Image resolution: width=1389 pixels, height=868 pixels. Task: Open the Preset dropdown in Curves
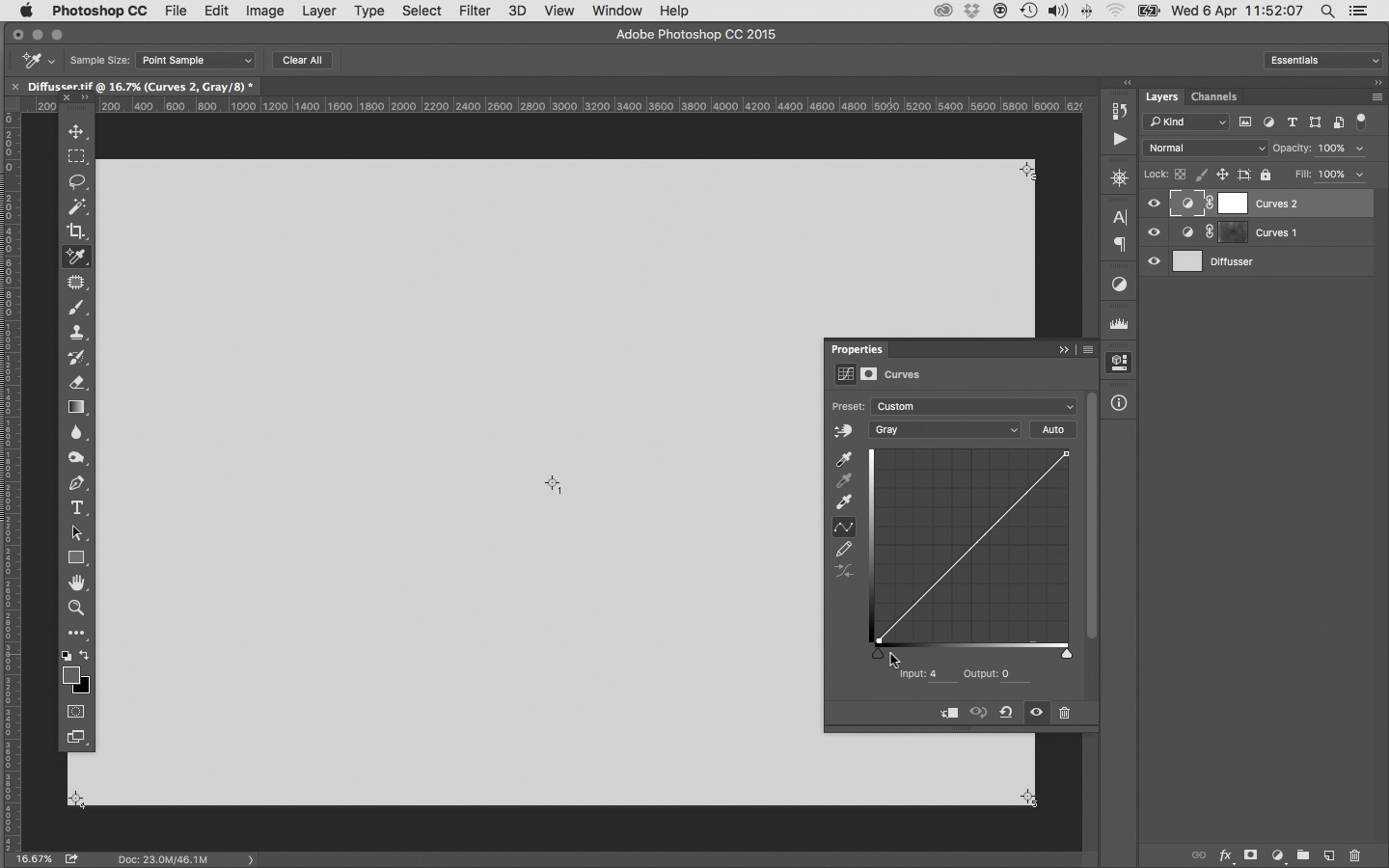[973, 406]
